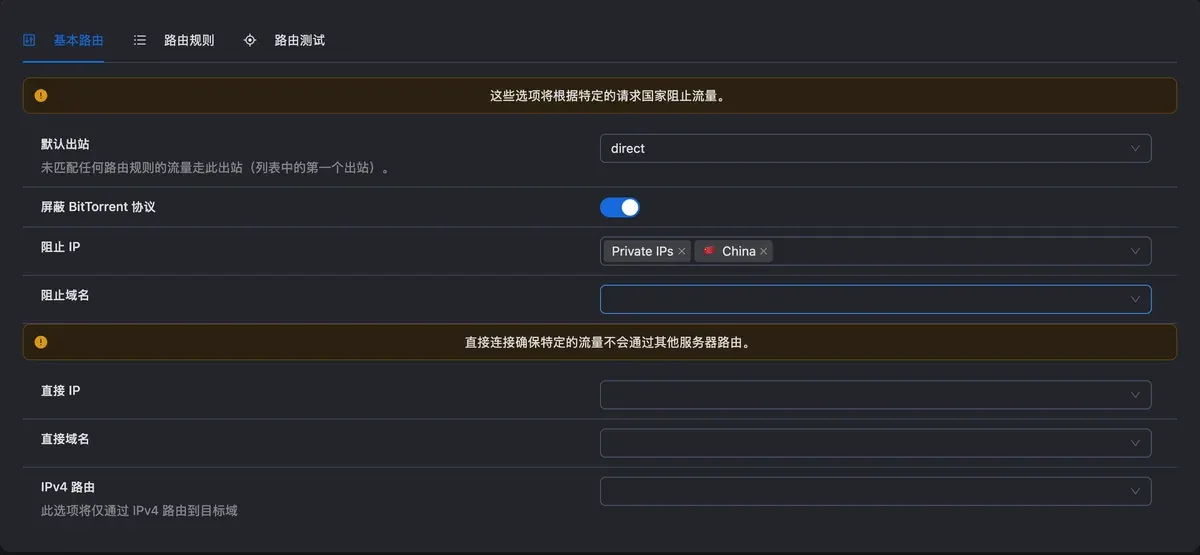This screenshot has width=1200, height=555.
Task: Click the 基本路由 tab icon
Action: [29, 41]
